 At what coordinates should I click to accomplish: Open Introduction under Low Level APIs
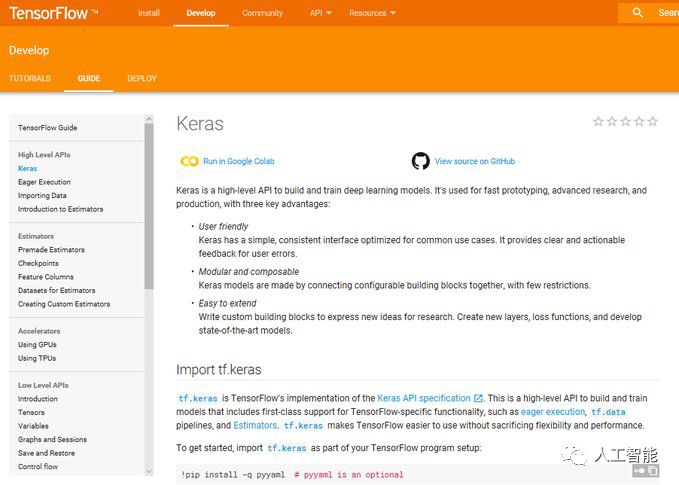click(x=38, y=399)
